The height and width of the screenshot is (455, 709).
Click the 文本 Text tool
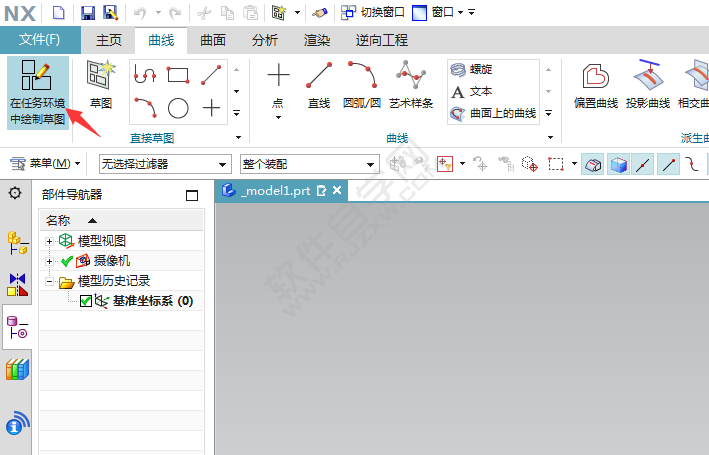point(471,92)
